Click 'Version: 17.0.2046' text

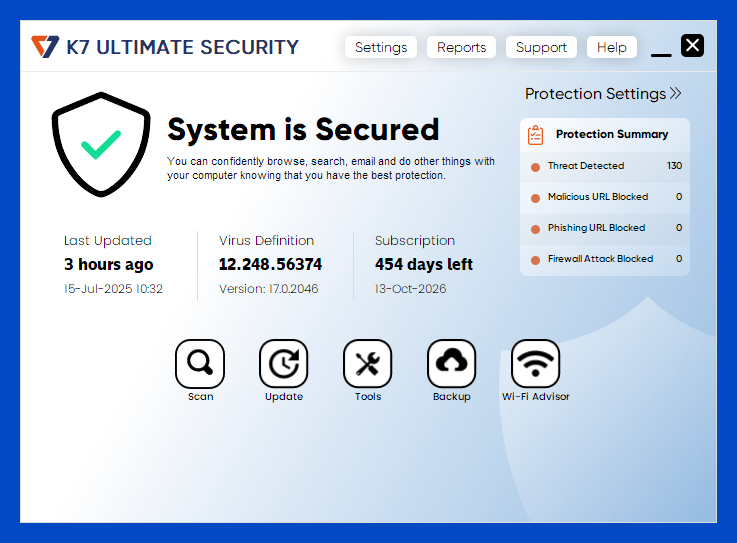[268, 289]
